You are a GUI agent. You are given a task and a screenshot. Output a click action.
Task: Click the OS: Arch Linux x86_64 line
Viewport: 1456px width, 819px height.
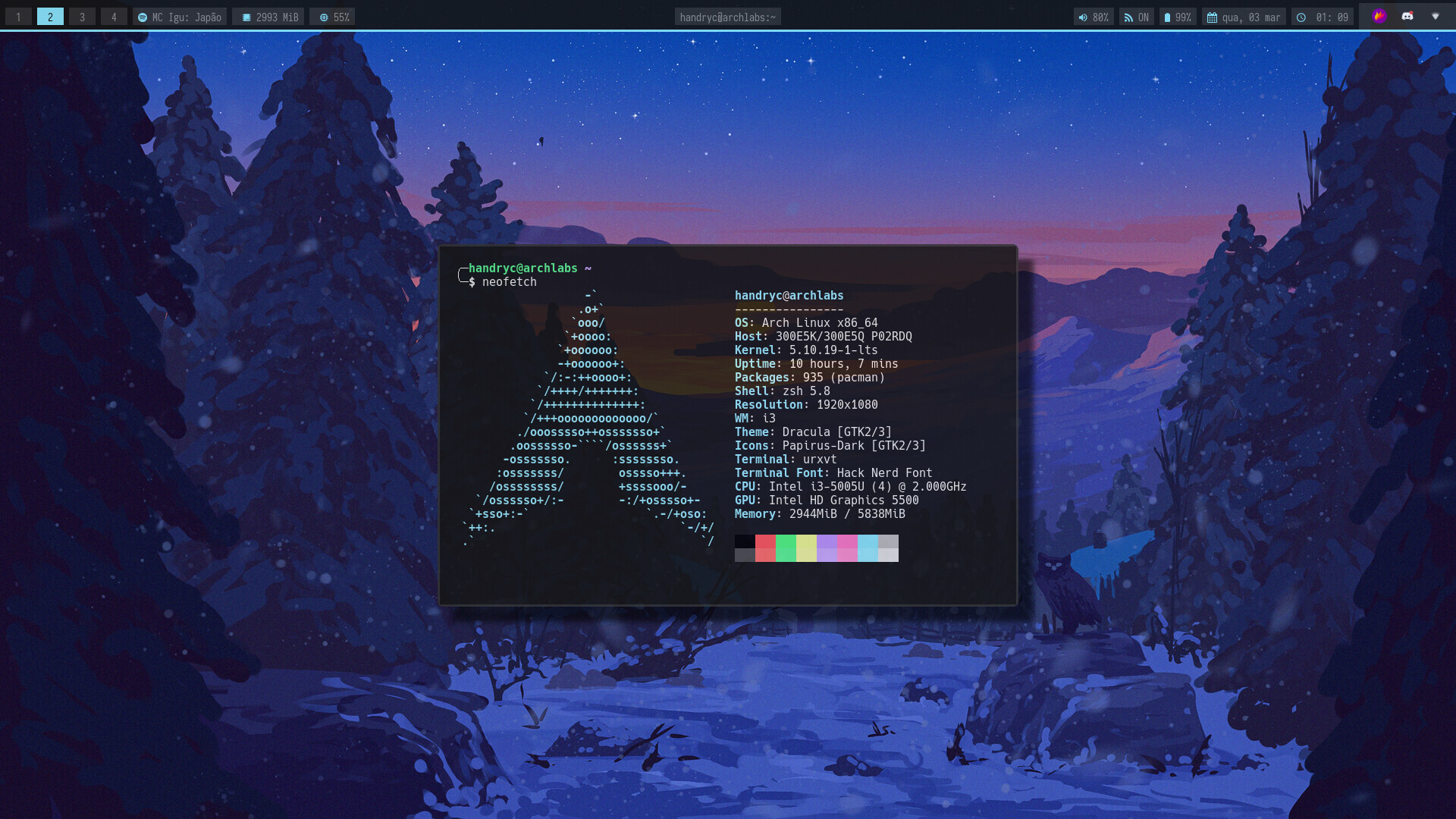[x=806, y=323]
